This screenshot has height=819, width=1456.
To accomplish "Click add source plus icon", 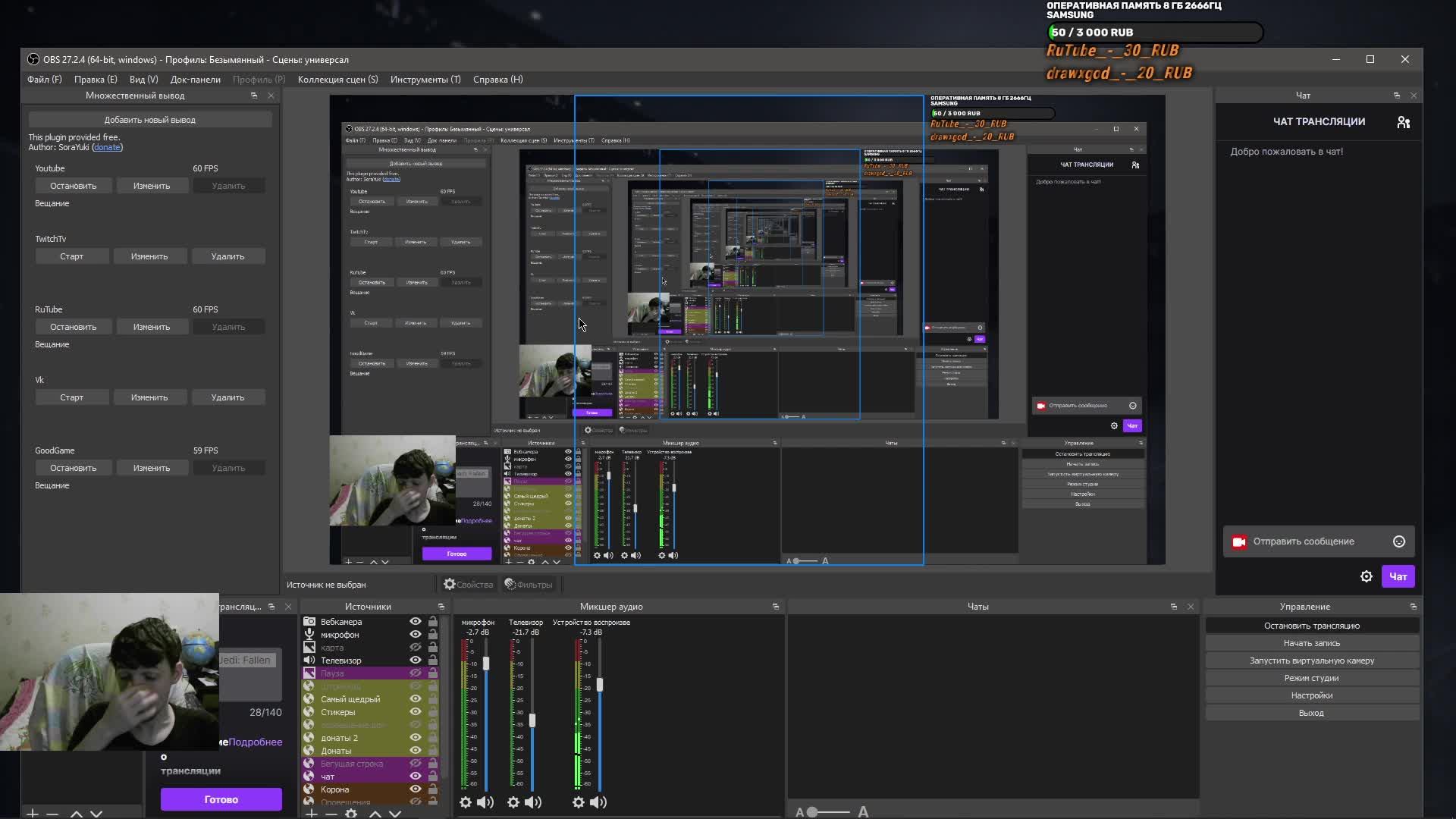I will click(x=312, y=814).
